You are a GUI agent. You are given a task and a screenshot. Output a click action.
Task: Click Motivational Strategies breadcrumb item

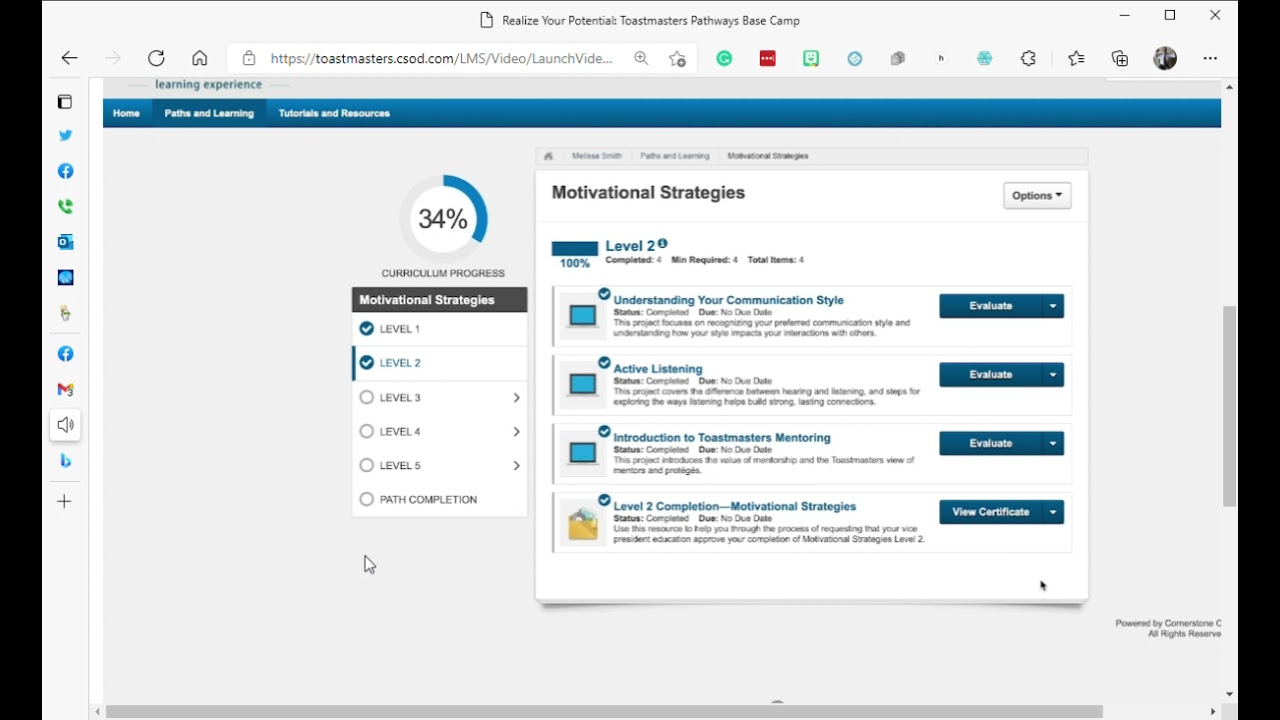point(768,156)
